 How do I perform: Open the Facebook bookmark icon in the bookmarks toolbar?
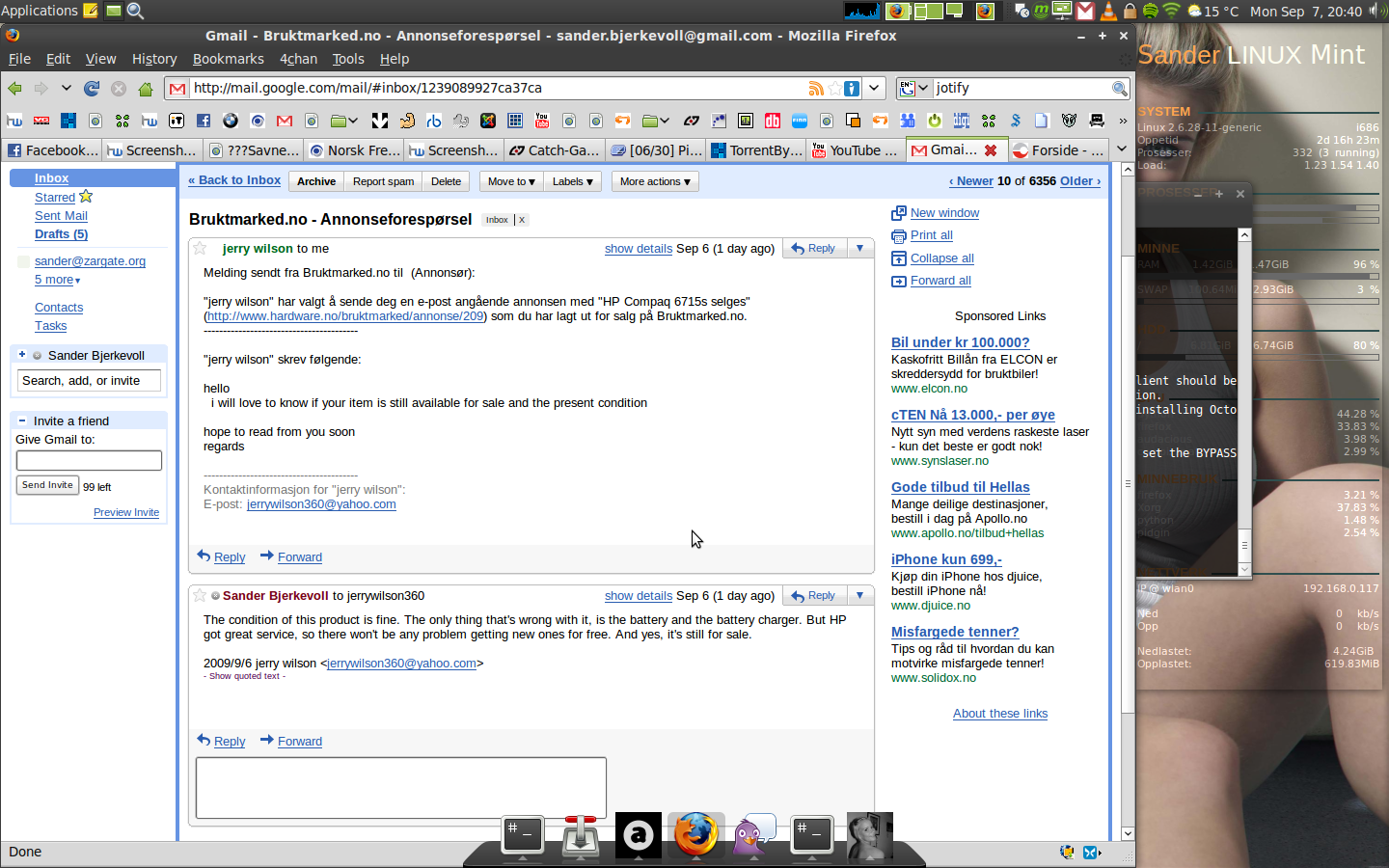pos(204,121)
